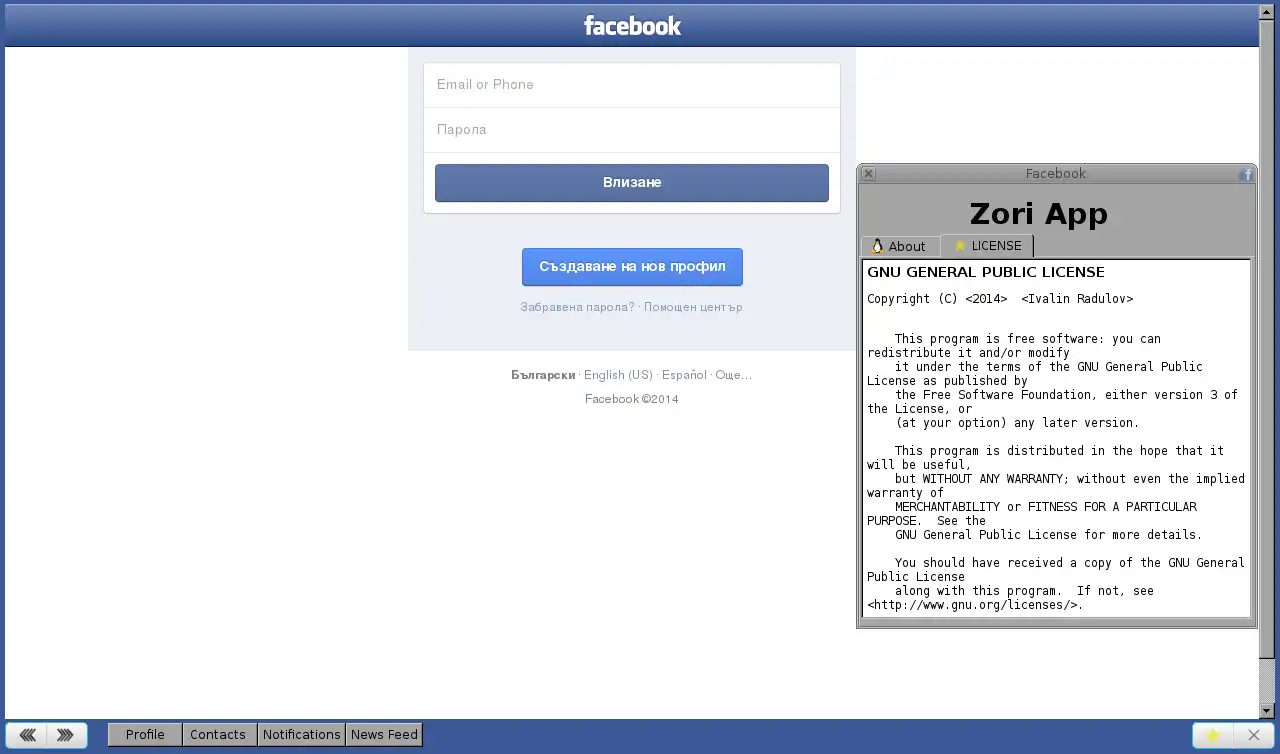
Task: Click the vertical scrollbar thumb
Action: [1267, 338]
